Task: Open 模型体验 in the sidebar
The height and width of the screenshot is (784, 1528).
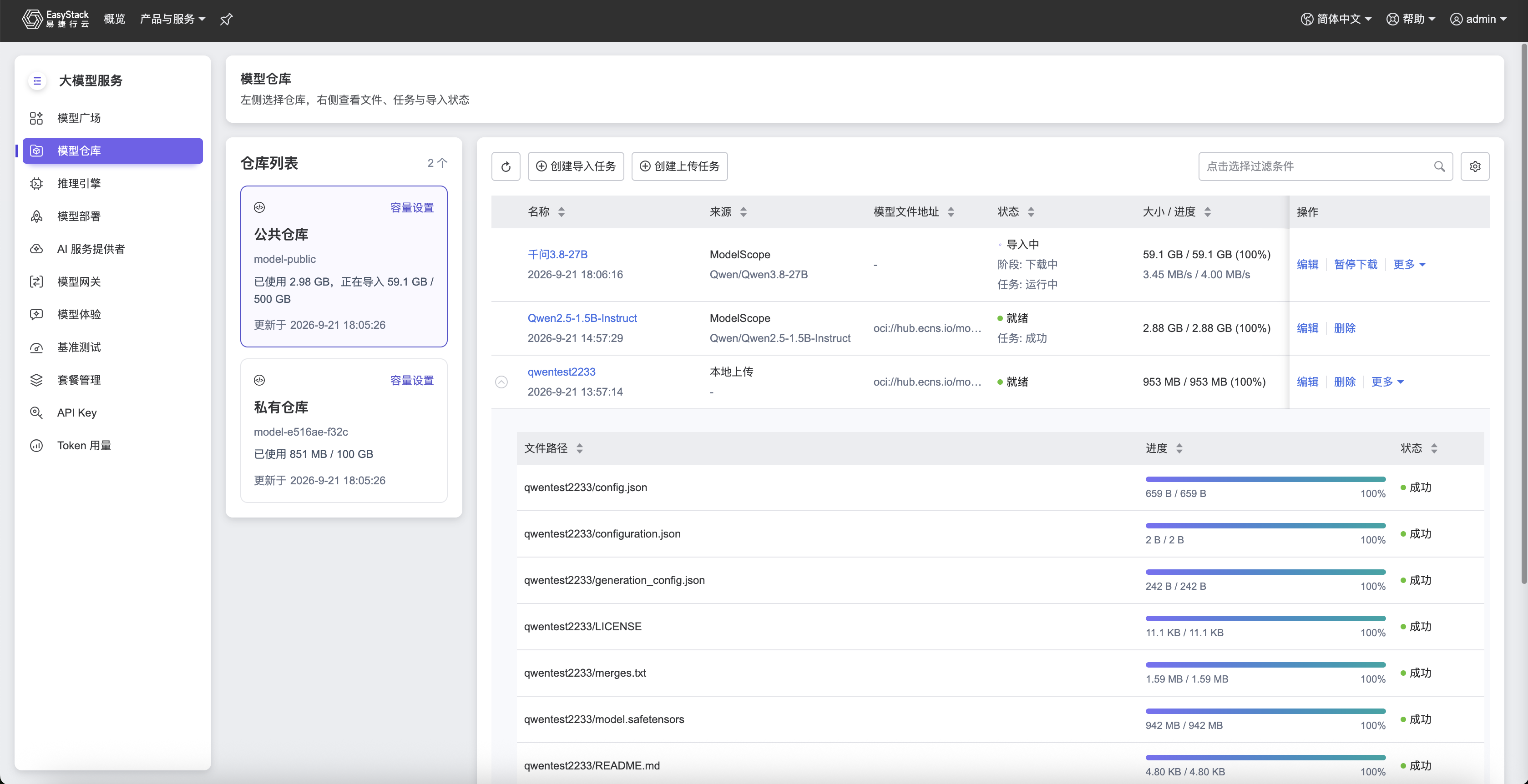Action: coord(79,315)
